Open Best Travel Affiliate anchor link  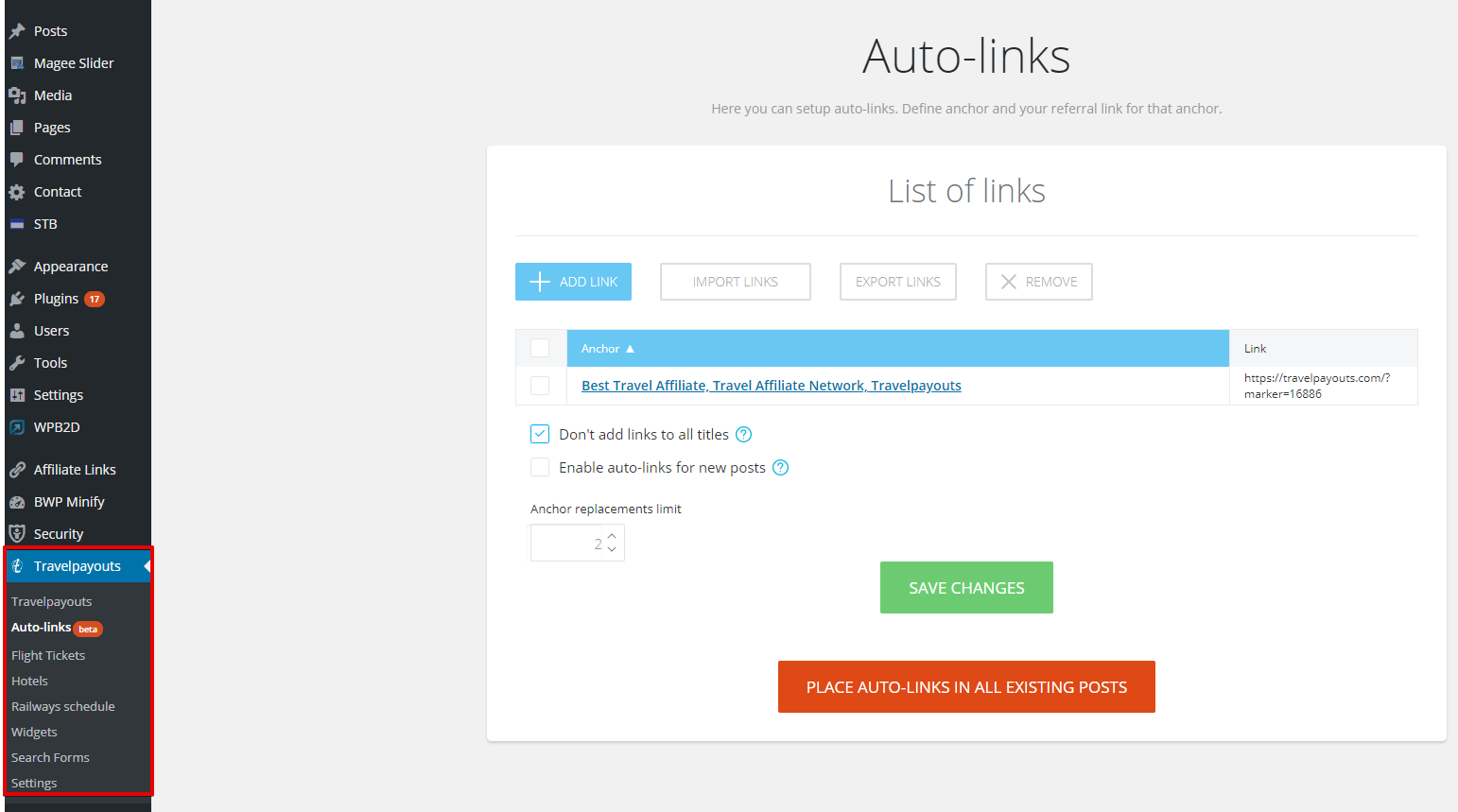coord(772,386)
